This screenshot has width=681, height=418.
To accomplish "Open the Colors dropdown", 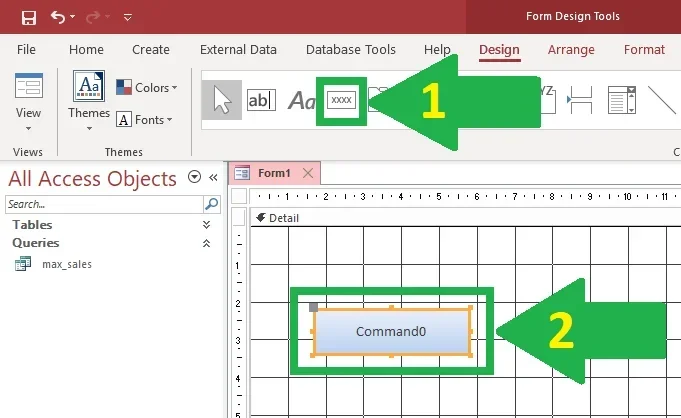I will [147, 87].
